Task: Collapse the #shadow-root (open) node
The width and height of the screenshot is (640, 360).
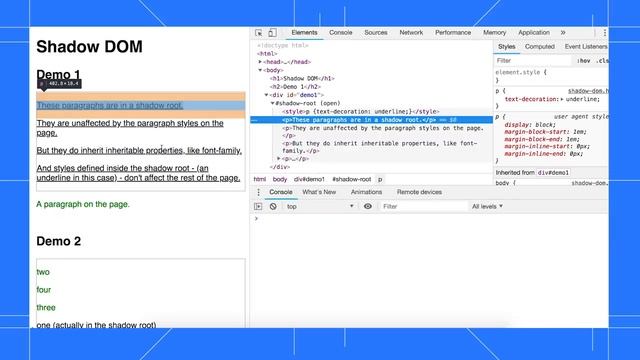Action: click(273, 103)
